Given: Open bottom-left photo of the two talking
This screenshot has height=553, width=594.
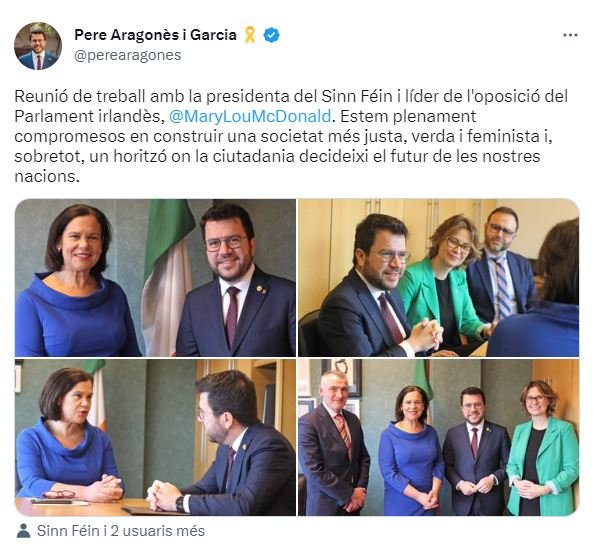Looking at the screenshot, I should (x=155, y=437).
